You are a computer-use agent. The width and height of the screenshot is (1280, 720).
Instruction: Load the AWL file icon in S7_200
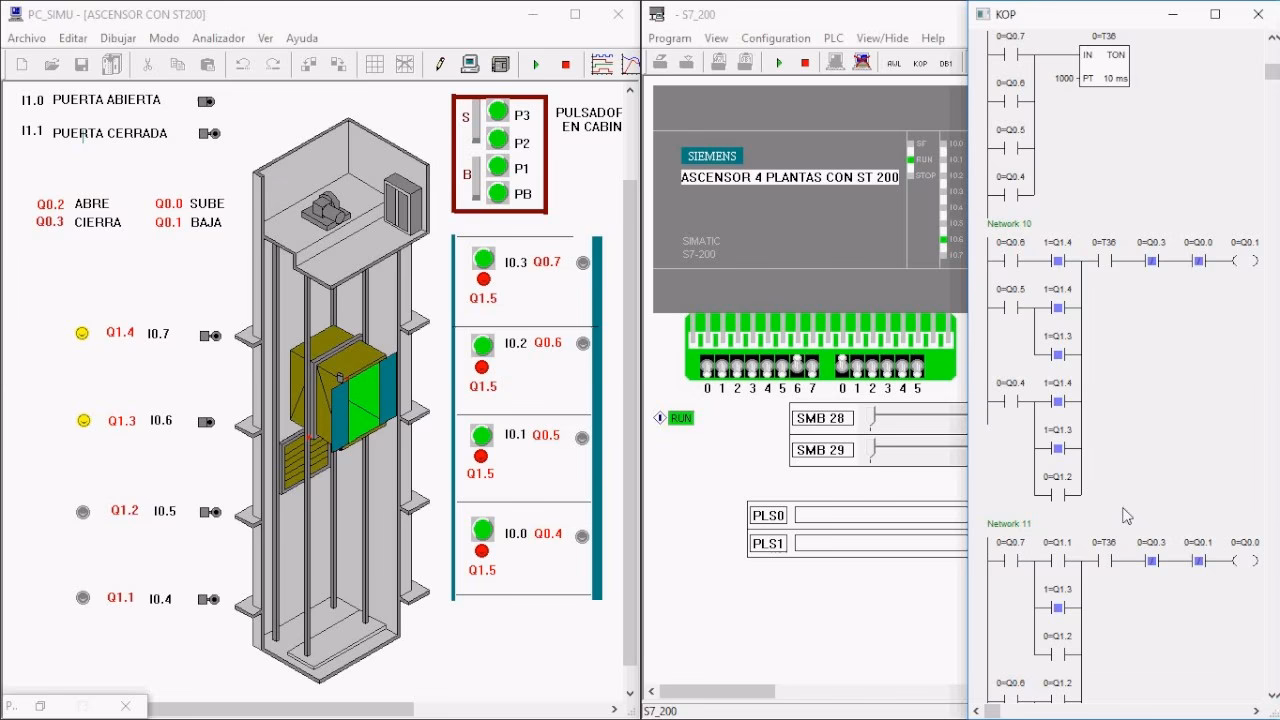coord(719,63)
